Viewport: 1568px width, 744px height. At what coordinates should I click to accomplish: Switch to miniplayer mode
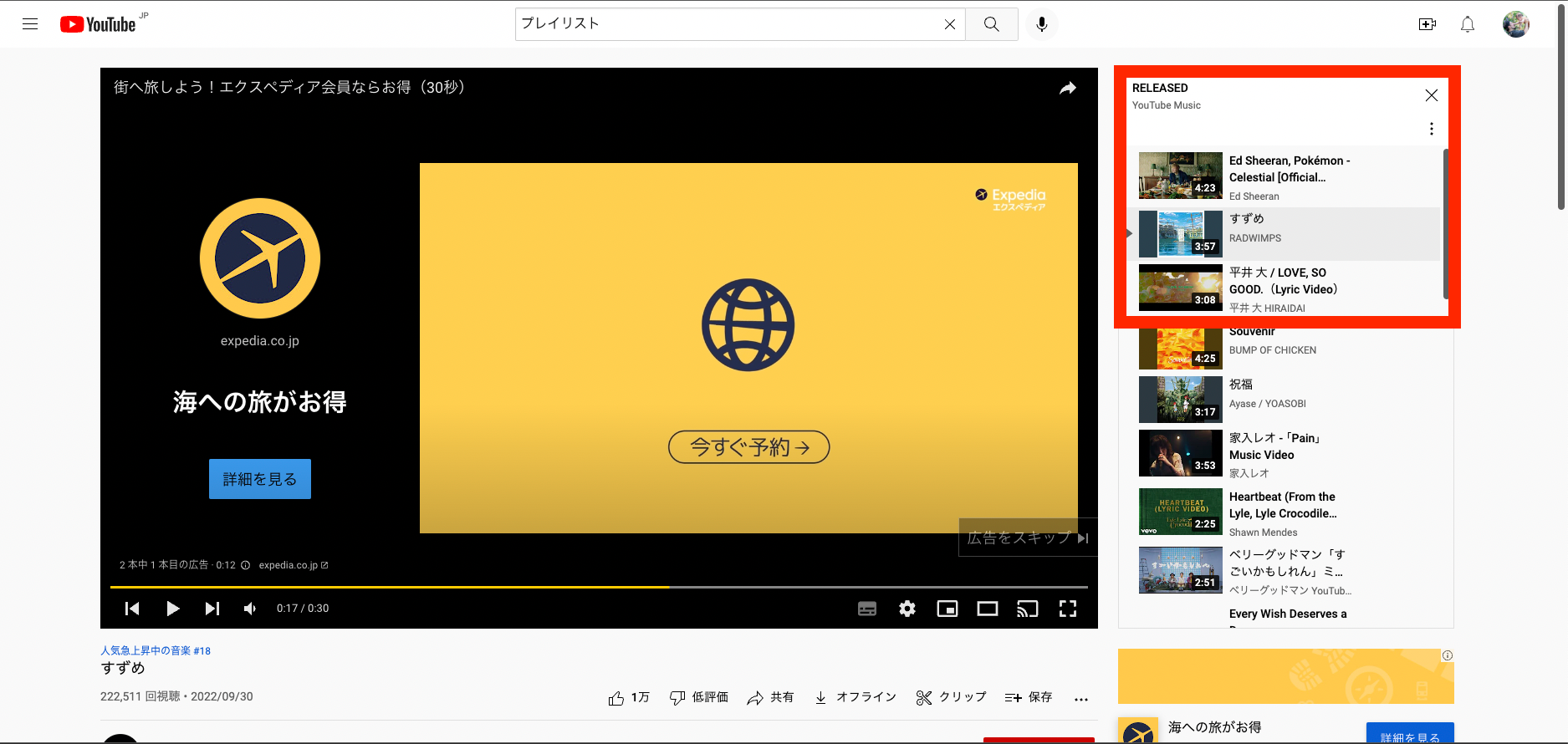pos(947,609)
